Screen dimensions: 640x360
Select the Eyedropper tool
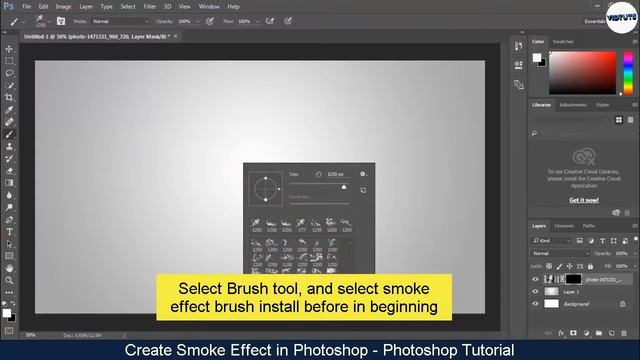9,110
